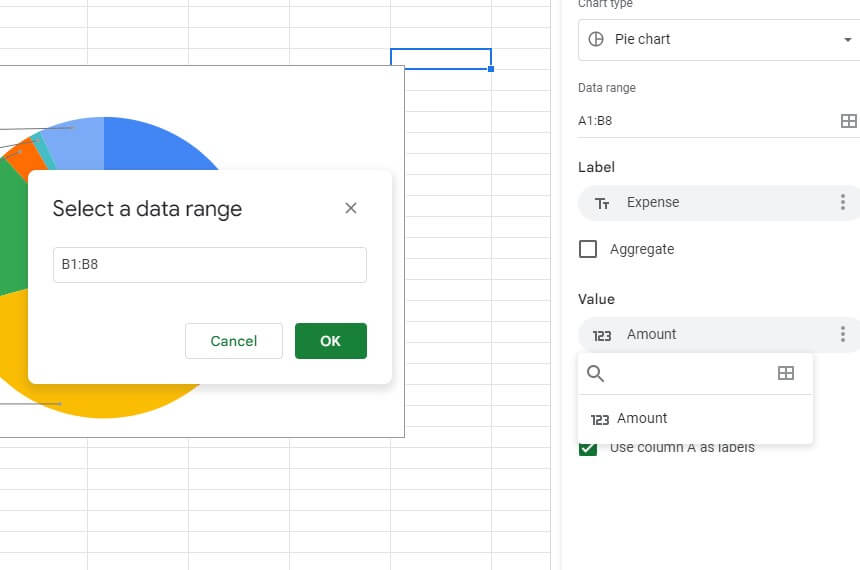Click the Cancel button in the dialog
The image size is (860, 570).
click(234, 341)
